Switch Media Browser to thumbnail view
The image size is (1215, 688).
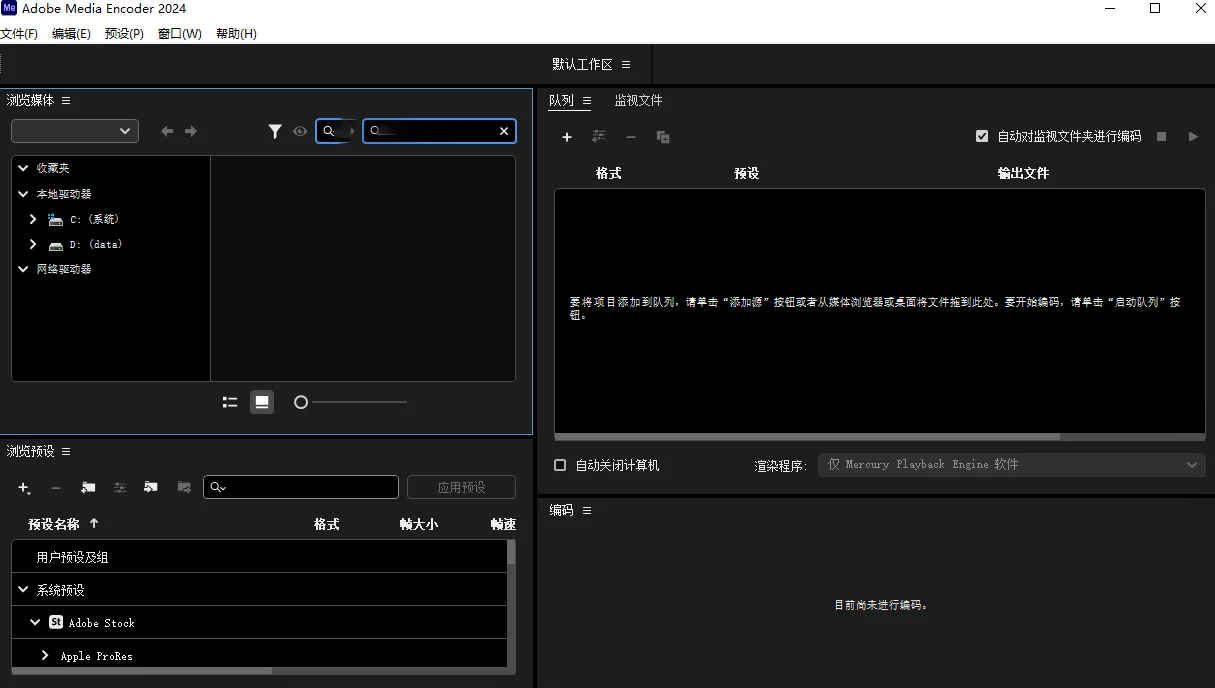[x=262, y=402]
